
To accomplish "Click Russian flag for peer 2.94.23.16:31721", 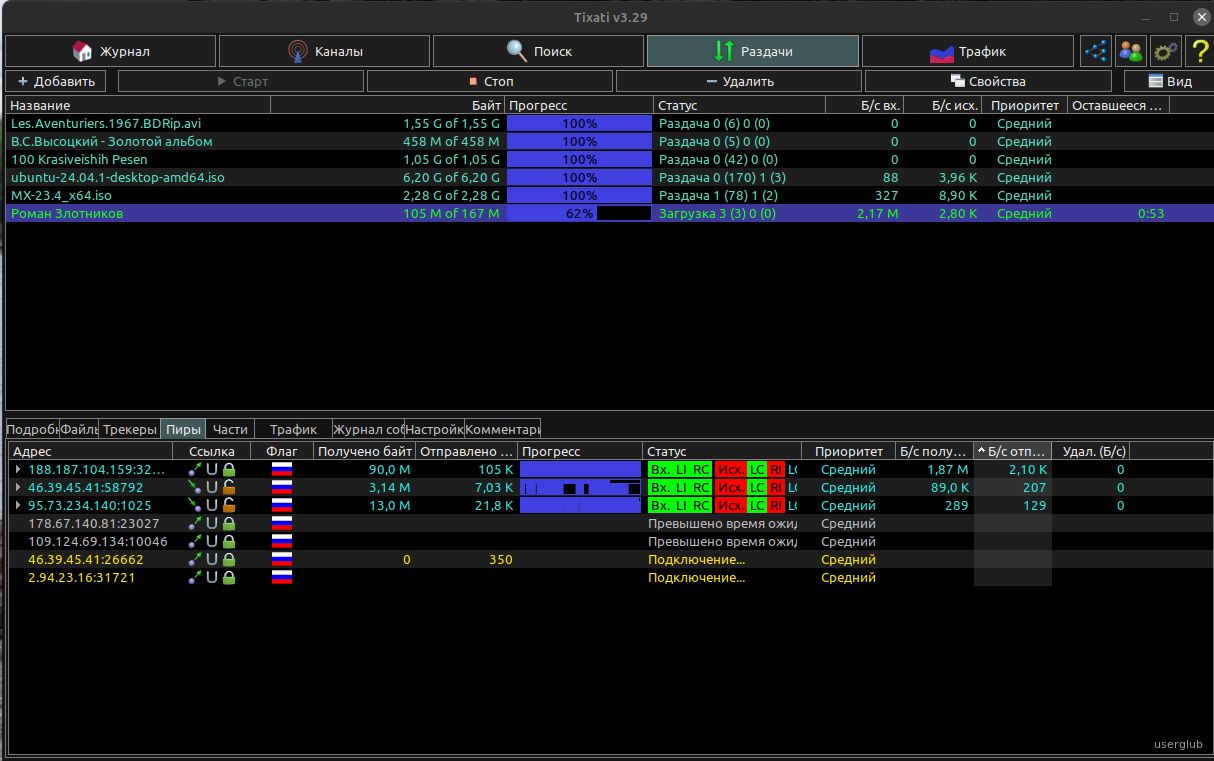I will pos(281,578).
